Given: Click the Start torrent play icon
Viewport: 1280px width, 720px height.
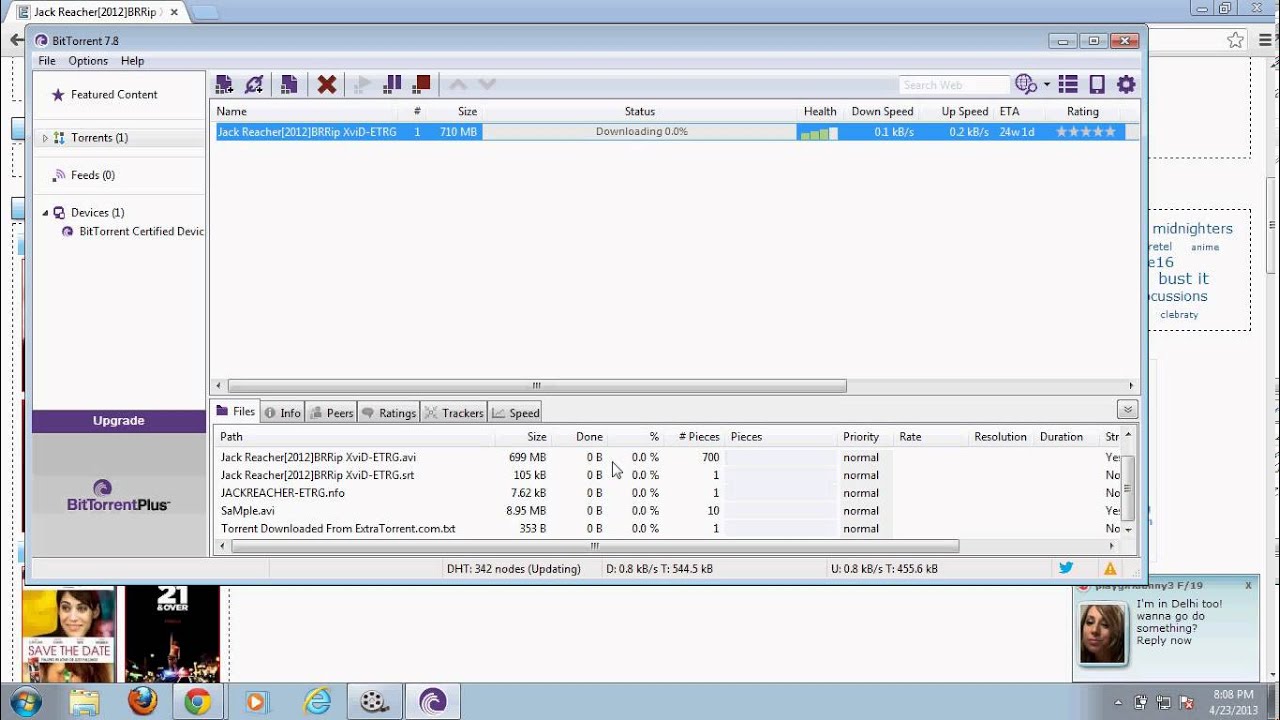Looking at the screenshot, I should [363, 85].
